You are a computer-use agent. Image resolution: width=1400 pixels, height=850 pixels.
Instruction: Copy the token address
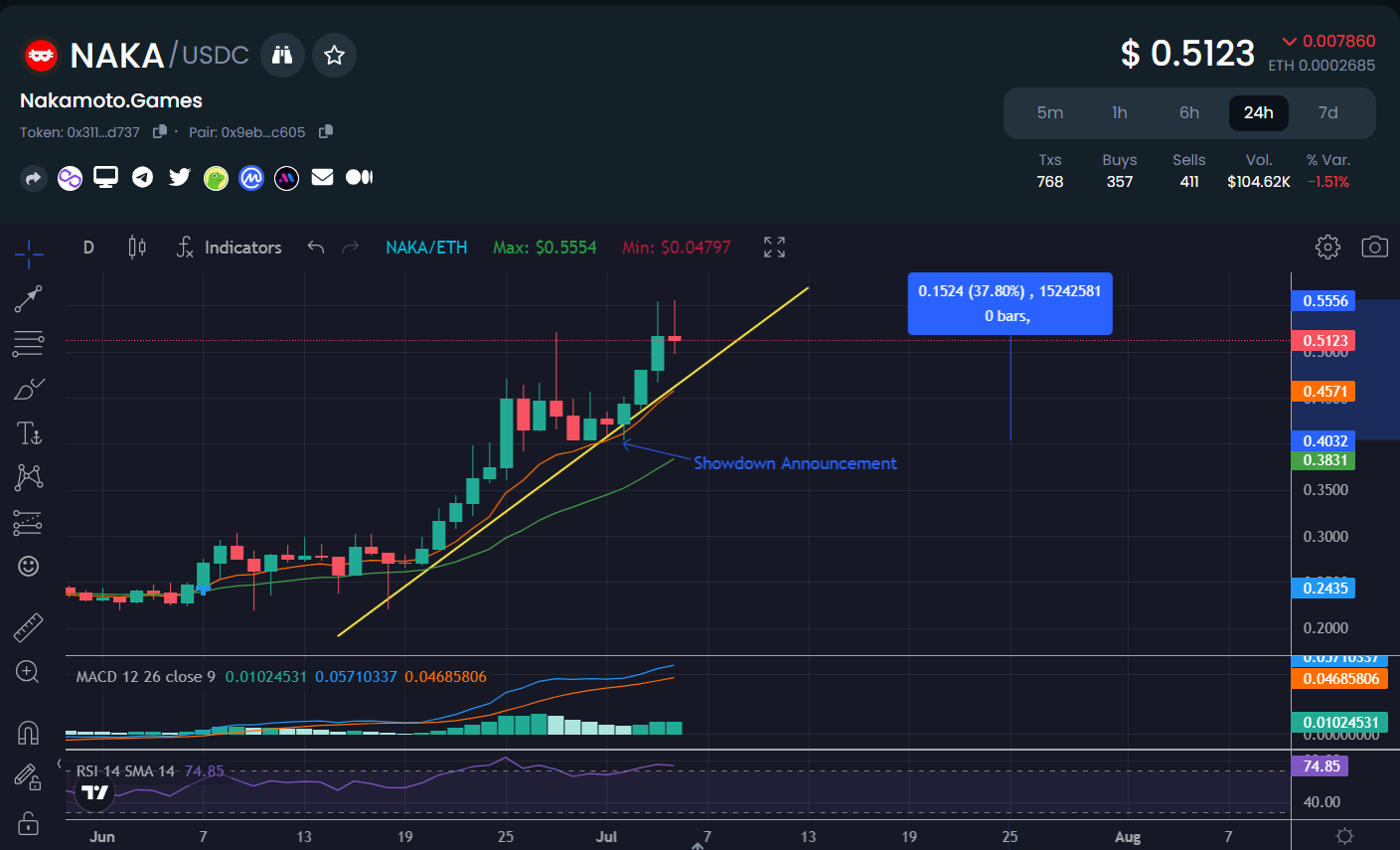coord(160,131)
